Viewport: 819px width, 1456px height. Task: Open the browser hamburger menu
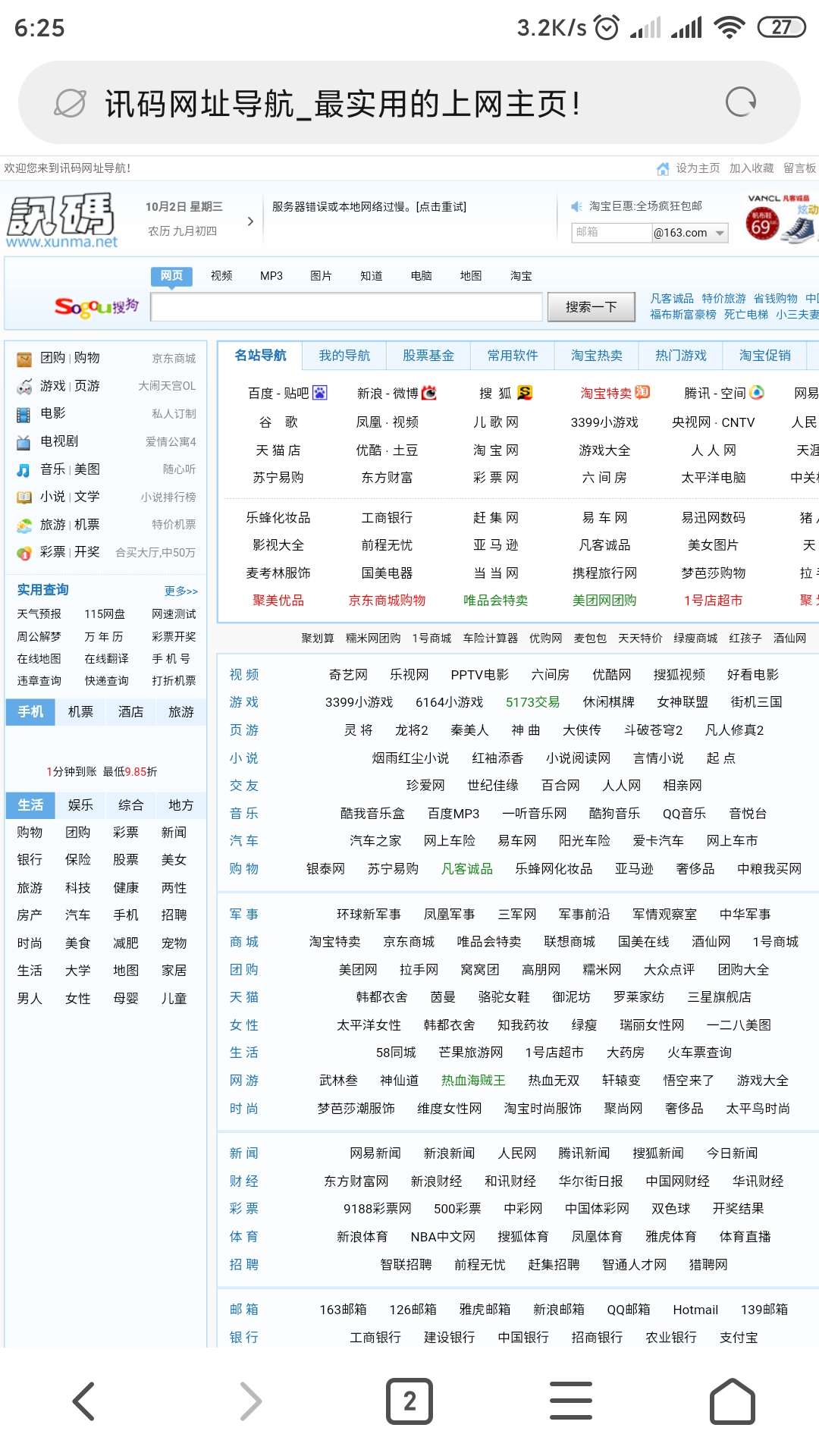click(570, 1401)
